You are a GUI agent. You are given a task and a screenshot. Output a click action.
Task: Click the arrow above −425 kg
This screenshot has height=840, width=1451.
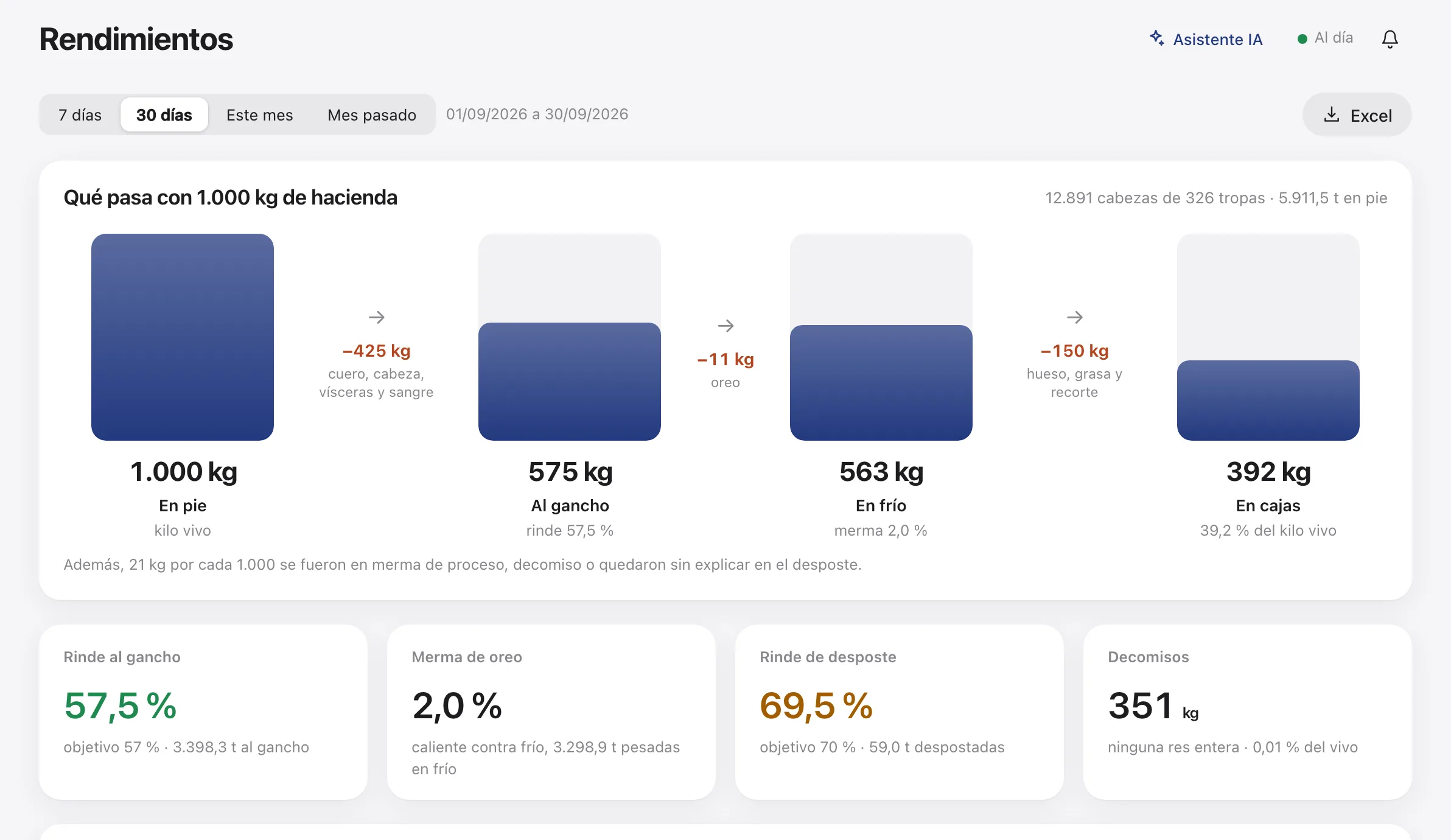(377, 317)
